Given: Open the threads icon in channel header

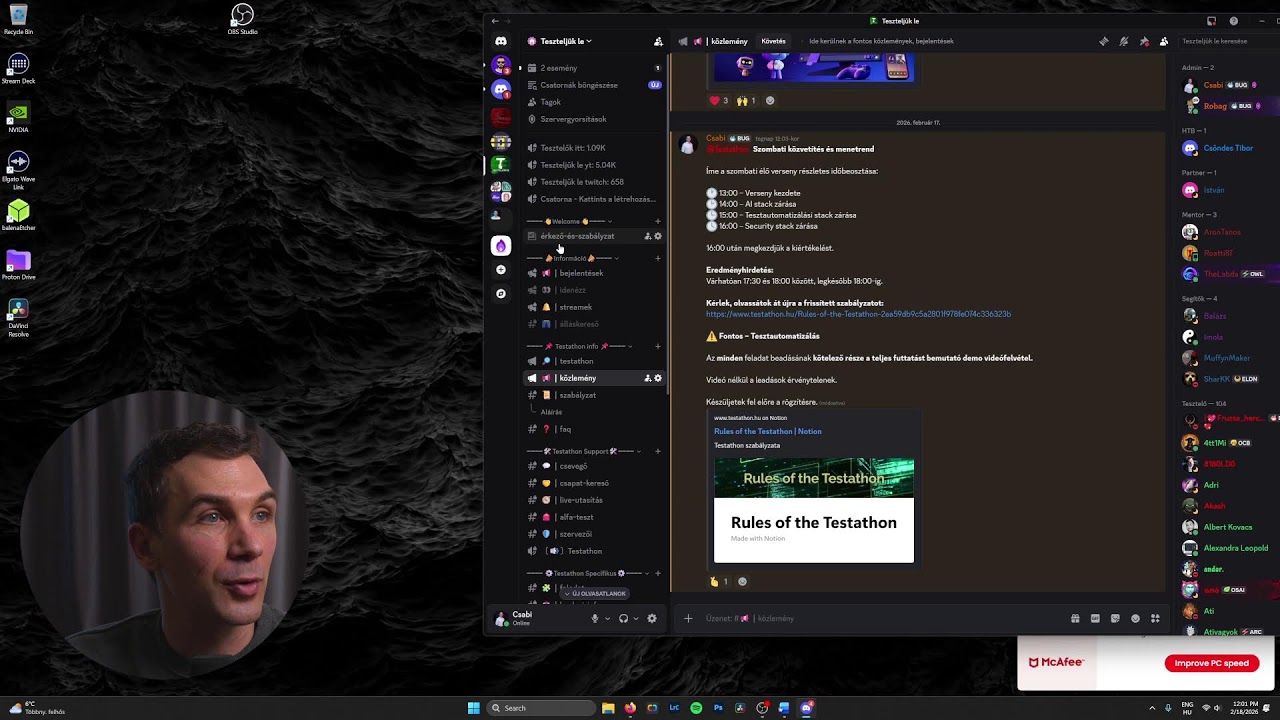Looking at the screenshot, I should tap(1103, 41).
